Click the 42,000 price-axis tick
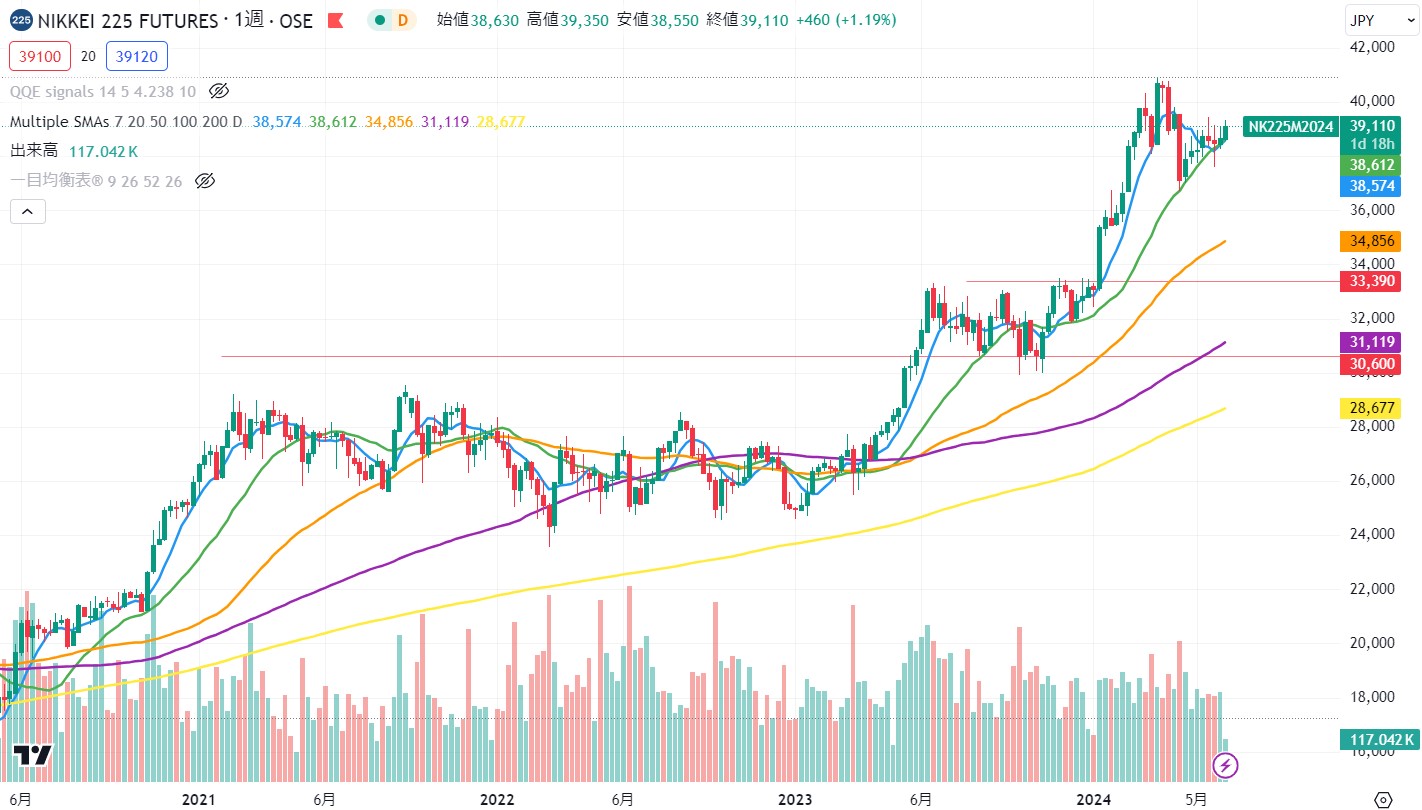This screenshot has height=810, width=1422. pyautogui.click(x=1371, y=47)
